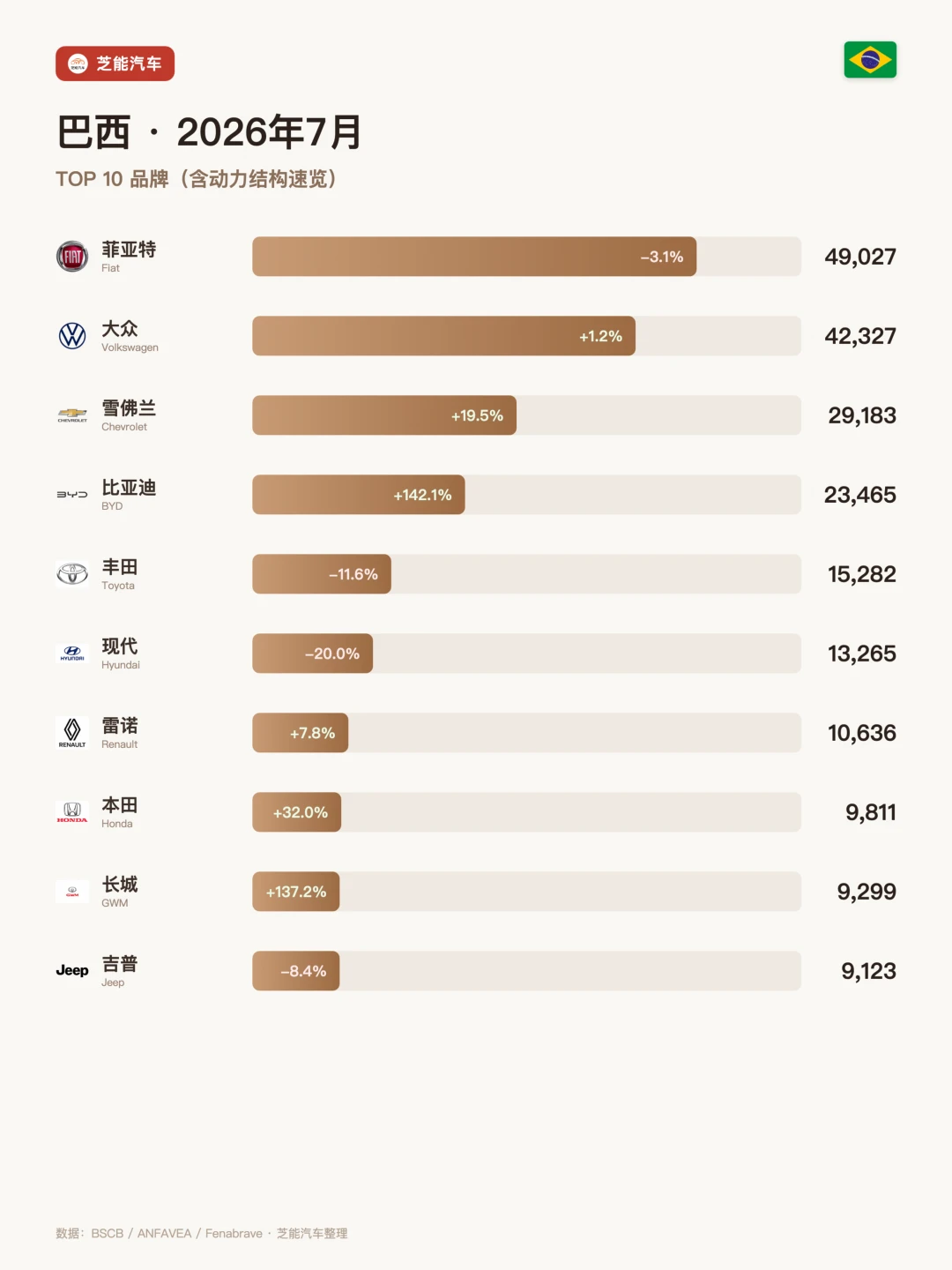
Task: Click the BYD logo
Action: coord(72,495)
